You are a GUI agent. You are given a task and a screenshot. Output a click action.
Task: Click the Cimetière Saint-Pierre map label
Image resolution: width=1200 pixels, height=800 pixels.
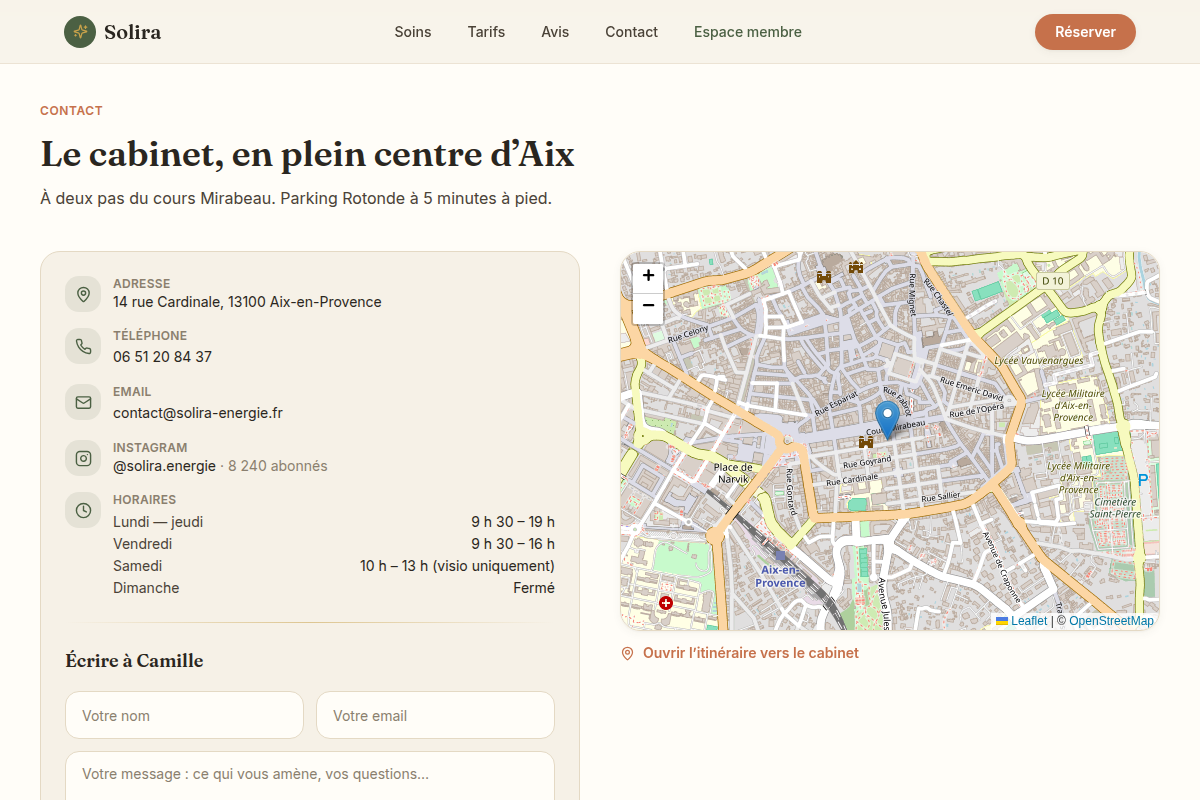pos(1115,508)
